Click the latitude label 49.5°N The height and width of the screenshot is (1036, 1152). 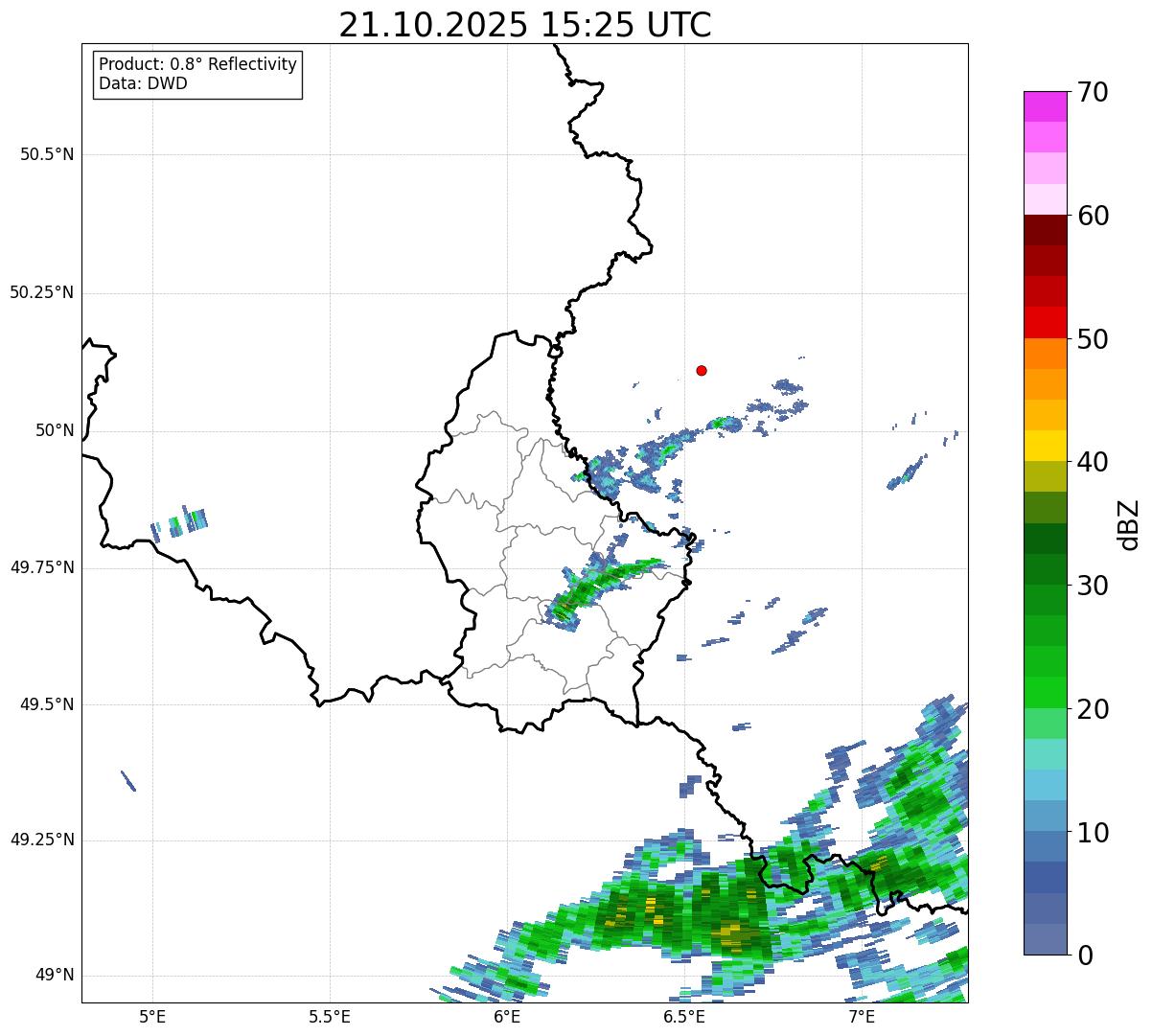click(47, 704)
